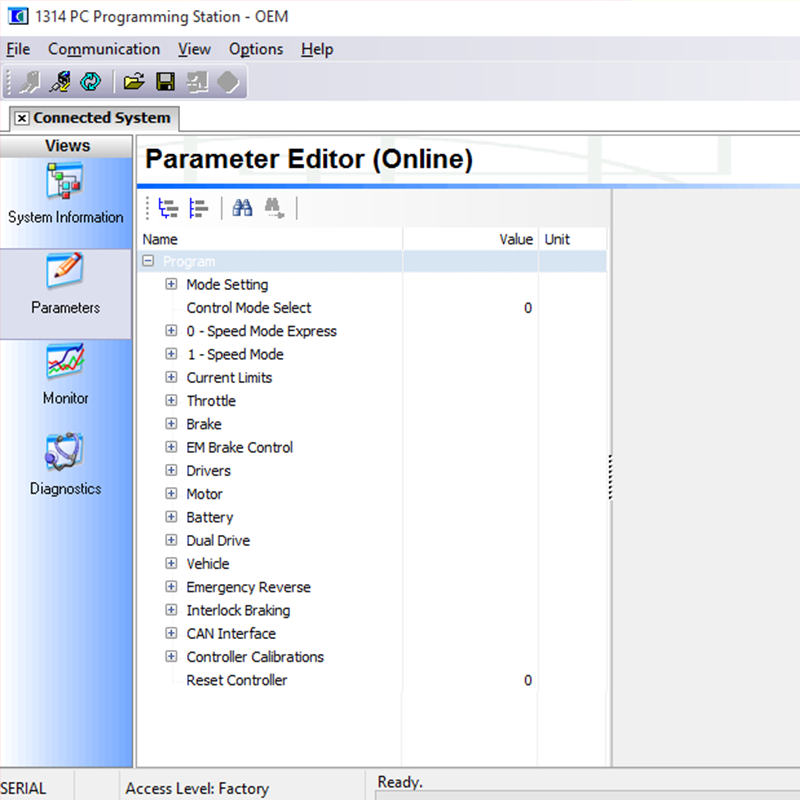Image resolution: width=800 pixels, height=800 pixels.
Task: Open the View menu
Action: [x=194, y=49]
